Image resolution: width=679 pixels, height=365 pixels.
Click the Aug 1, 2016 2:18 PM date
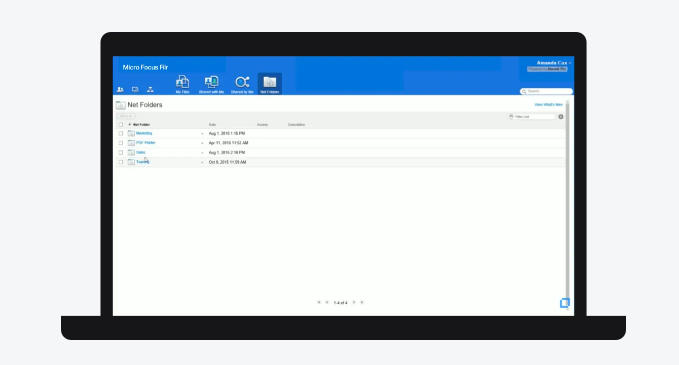coord(227,152)
